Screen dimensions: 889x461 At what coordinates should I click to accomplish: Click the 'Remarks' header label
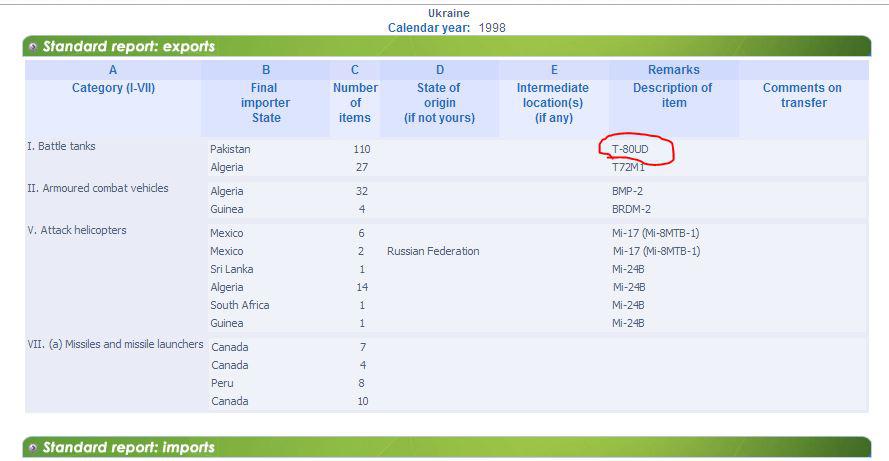click(x=674, y=70)
